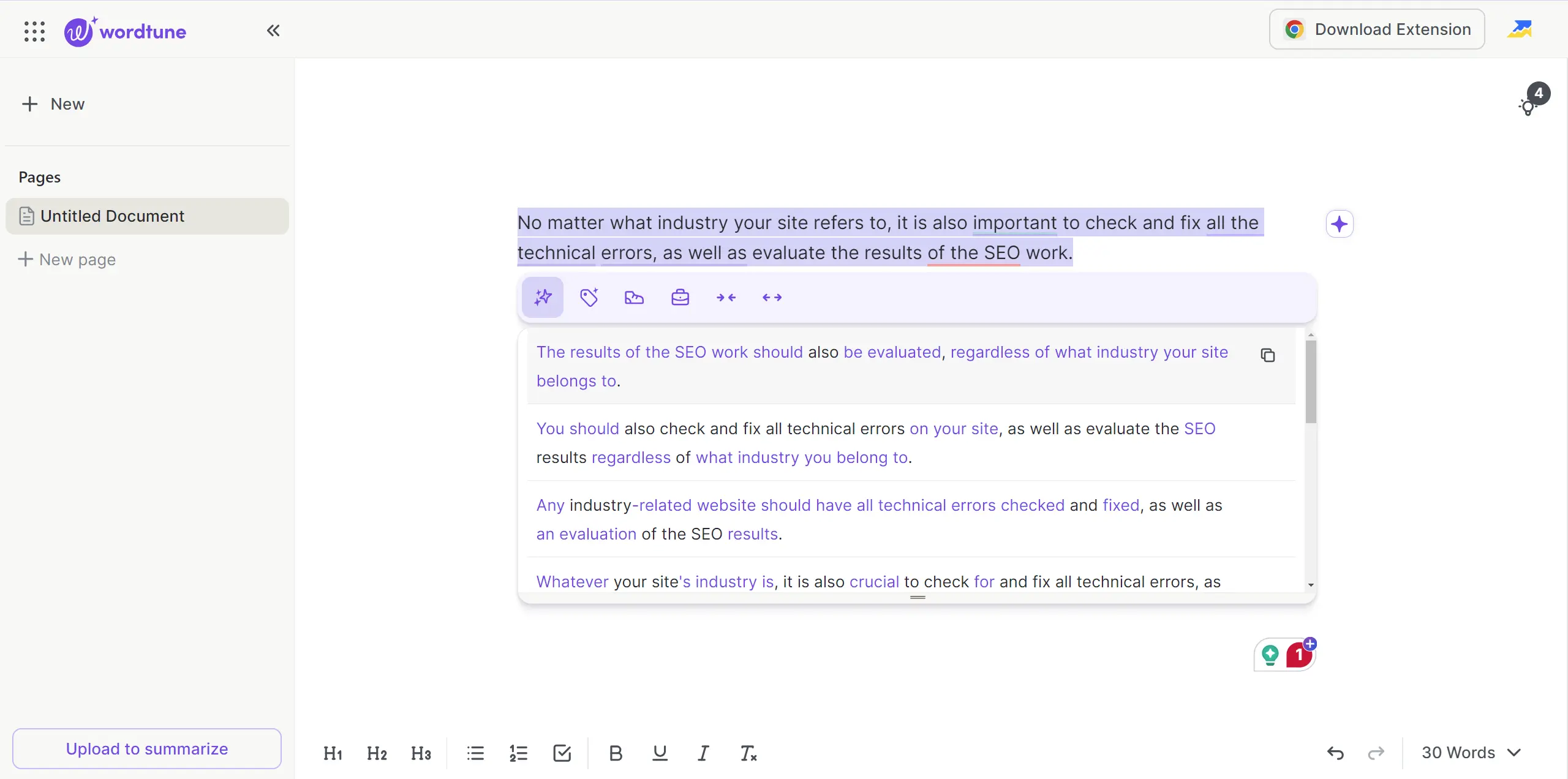Screen dimensions: 1568x779
Task: Open the upgrade arrow icon top right
Action: [1520, 29]
